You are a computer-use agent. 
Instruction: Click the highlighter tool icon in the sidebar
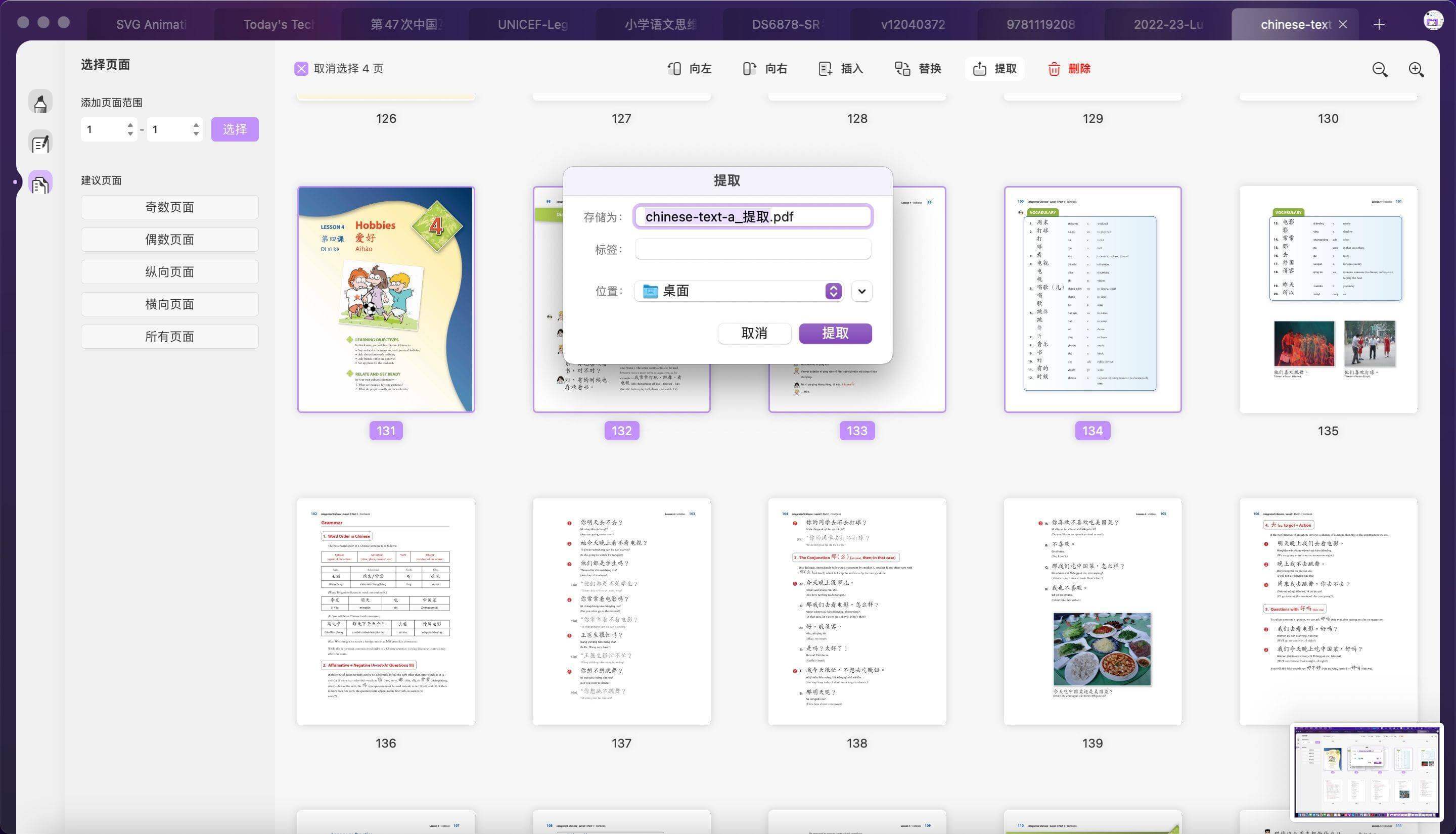[x=40, y=102]
